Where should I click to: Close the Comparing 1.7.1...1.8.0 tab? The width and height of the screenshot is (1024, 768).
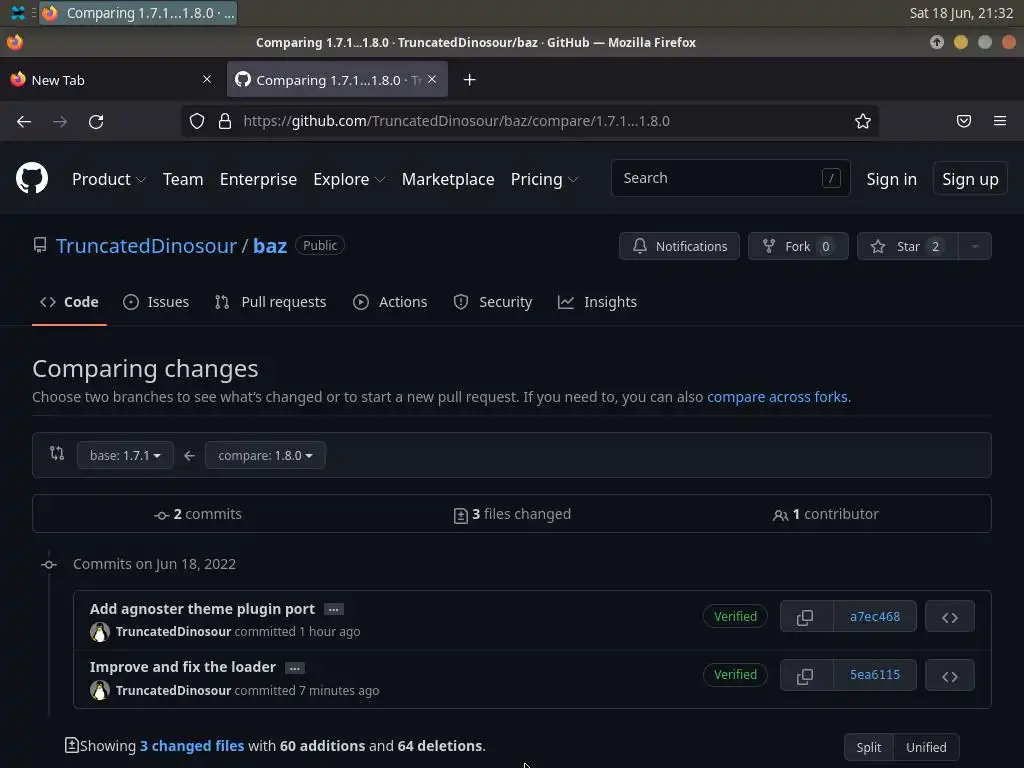[432, 79]
